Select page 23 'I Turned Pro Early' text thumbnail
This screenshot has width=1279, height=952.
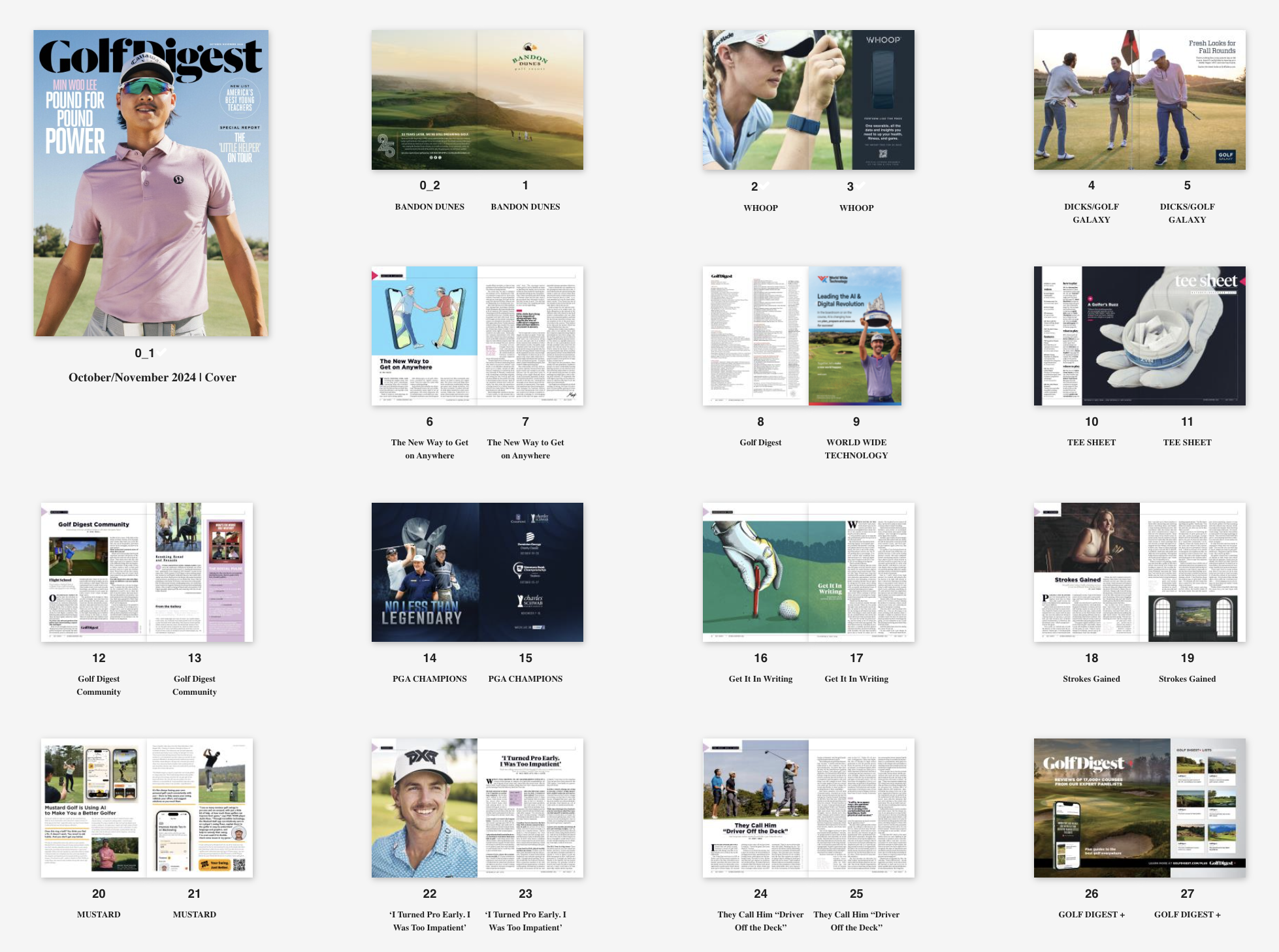(530, 808)
